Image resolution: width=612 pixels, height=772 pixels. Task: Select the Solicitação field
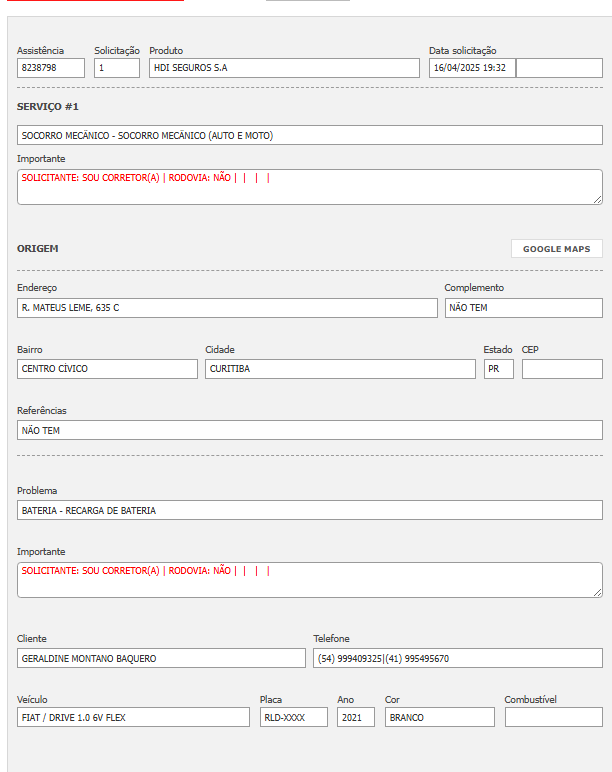pyautogui.click(x=117, y=68)
